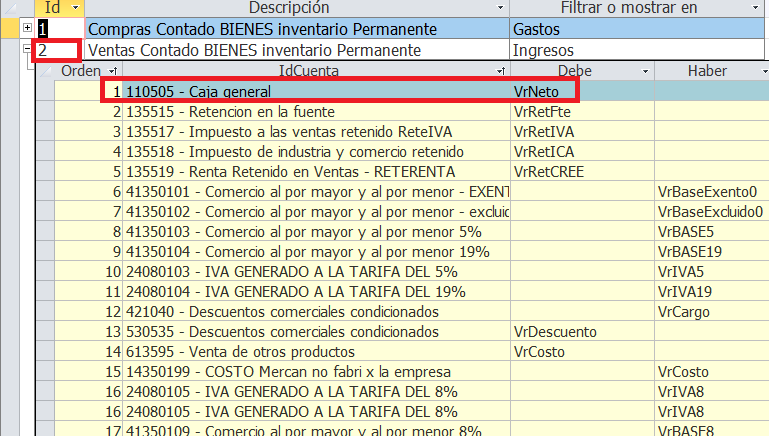Select 41350104 Comercio al por mayor 19%

316,252
